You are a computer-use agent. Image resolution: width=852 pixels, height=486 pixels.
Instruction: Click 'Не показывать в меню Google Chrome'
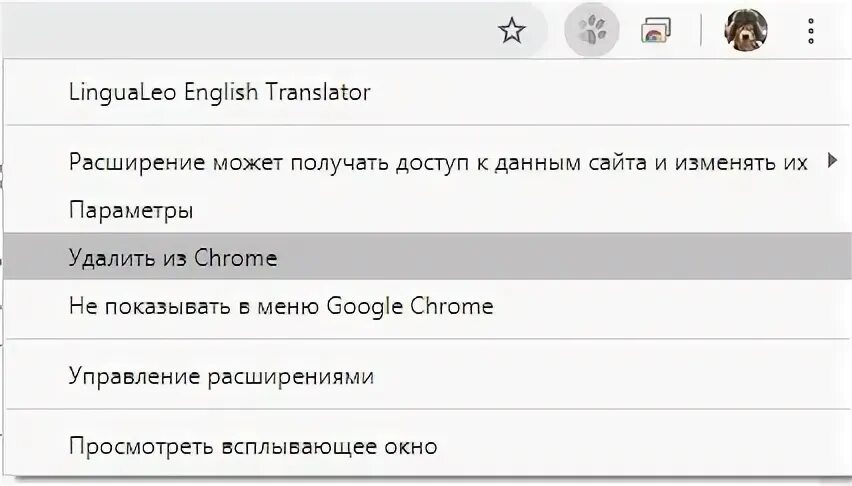click(281, 305)
